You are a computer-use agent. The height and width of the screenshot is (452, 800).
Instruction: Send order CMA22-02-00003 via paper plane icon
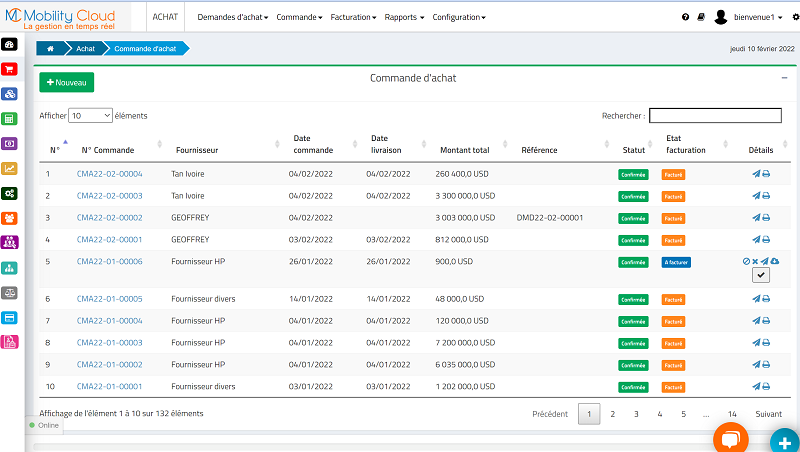(x=757, y=196)
